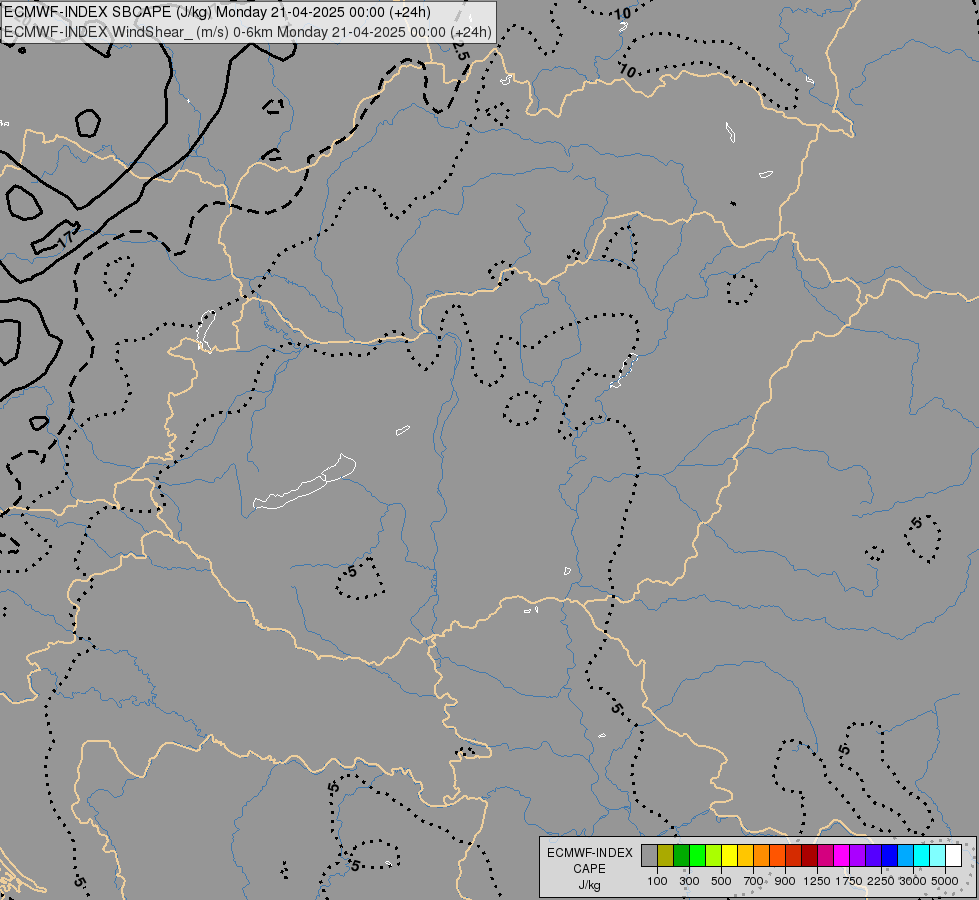Screen dimensions: 979x900
Task: Select the cyan swatch after the 3000 tick
Action: tap(922, 856)
